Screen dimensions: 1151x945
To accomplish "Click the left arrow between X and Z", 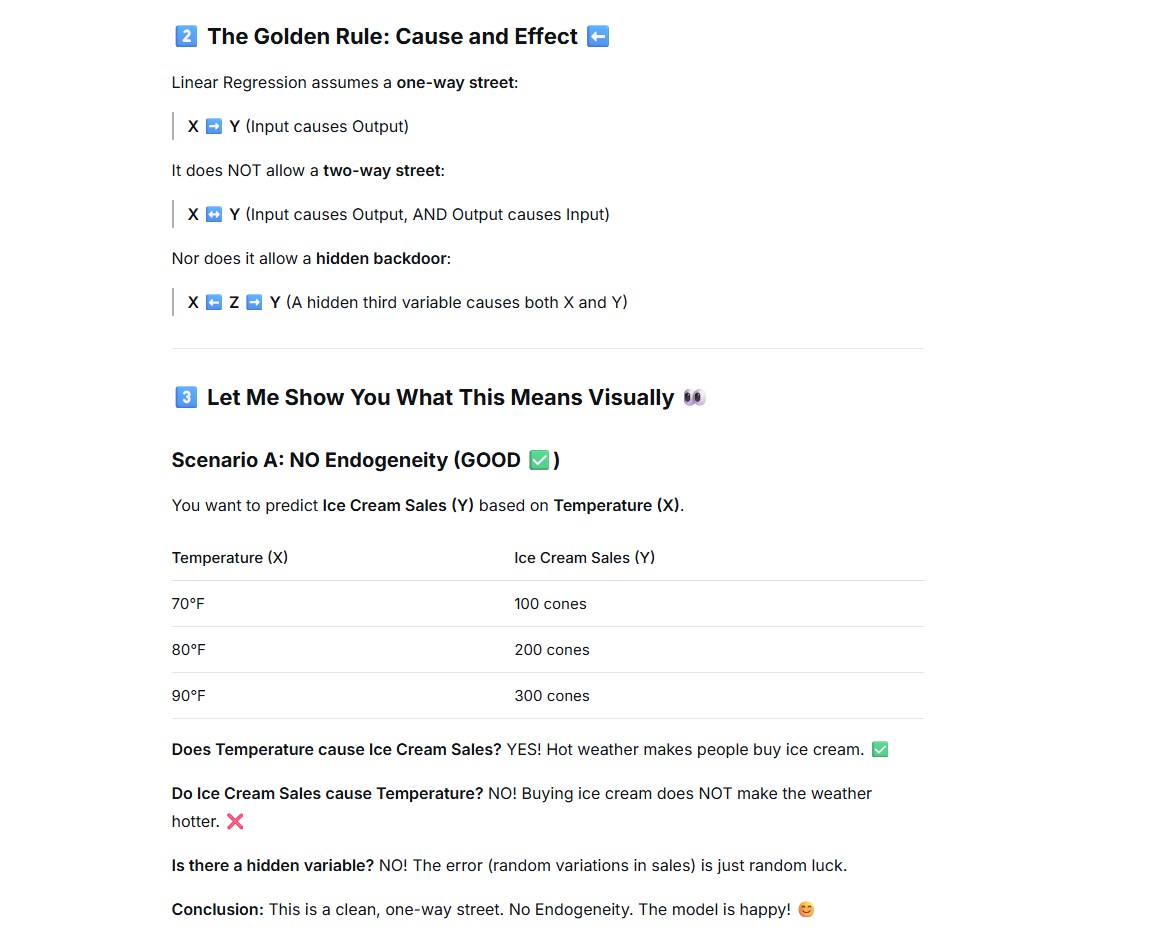I will (x=214, y=303).
